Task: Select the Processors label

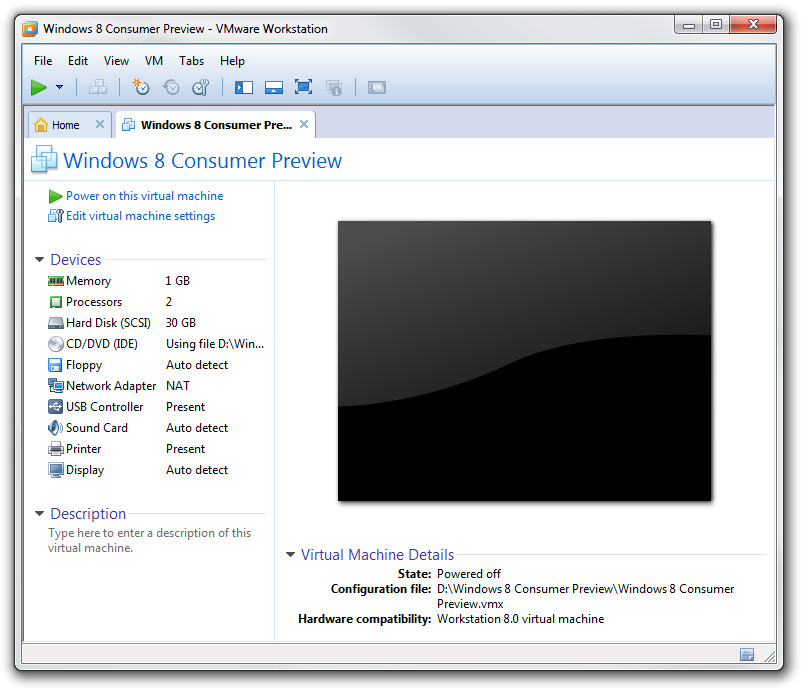Action: click(94, 302)
